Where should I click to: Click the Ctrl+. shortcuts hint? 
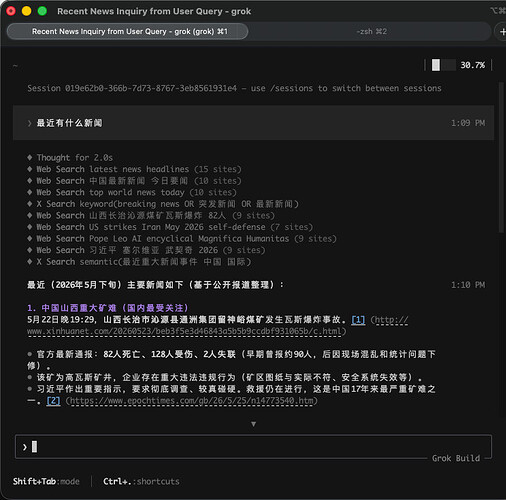(141, 481)
